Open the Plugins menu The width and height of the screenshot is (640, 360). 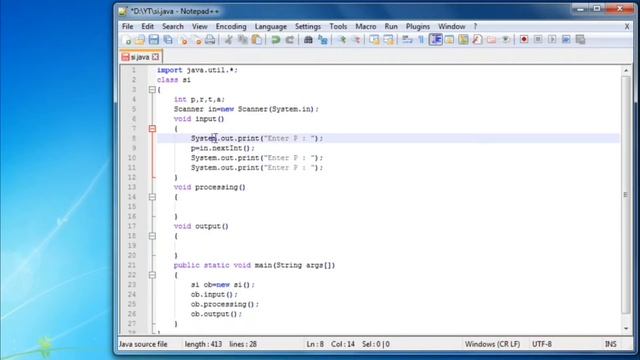point(418,27)
